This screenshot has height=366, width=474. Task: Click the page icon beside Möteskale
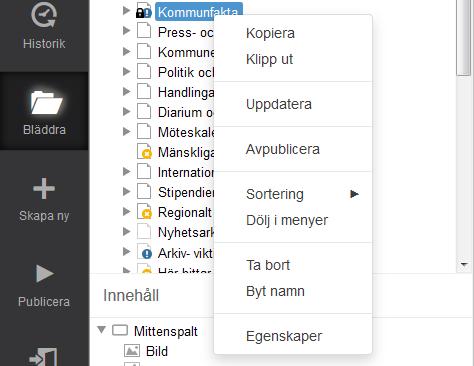coord(144,132)
